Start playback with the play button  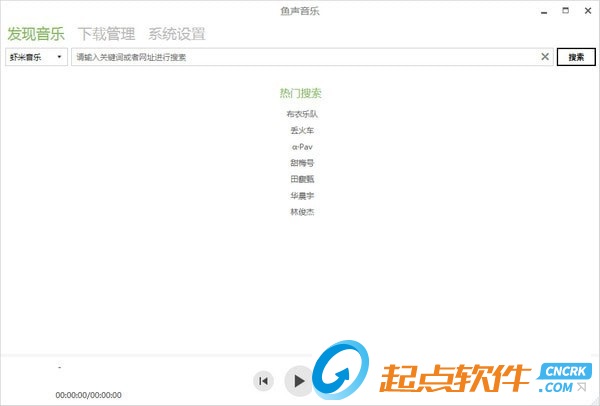tap(299, 381)
